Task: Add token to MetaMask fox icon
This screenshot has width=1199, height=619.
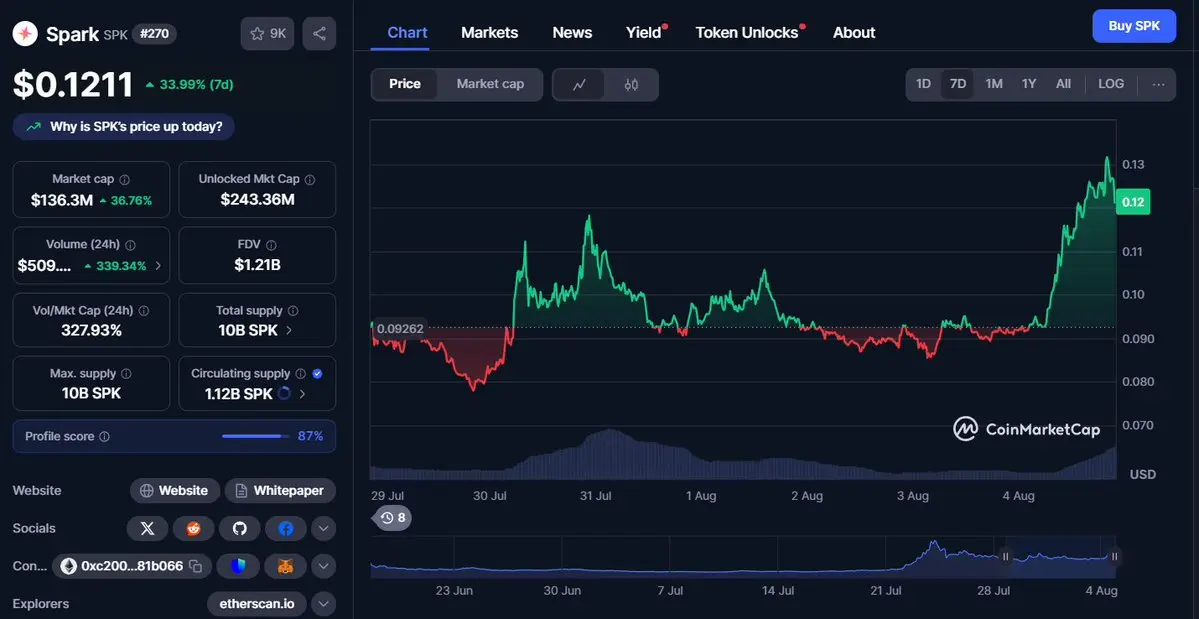Action: coord(285,566)
